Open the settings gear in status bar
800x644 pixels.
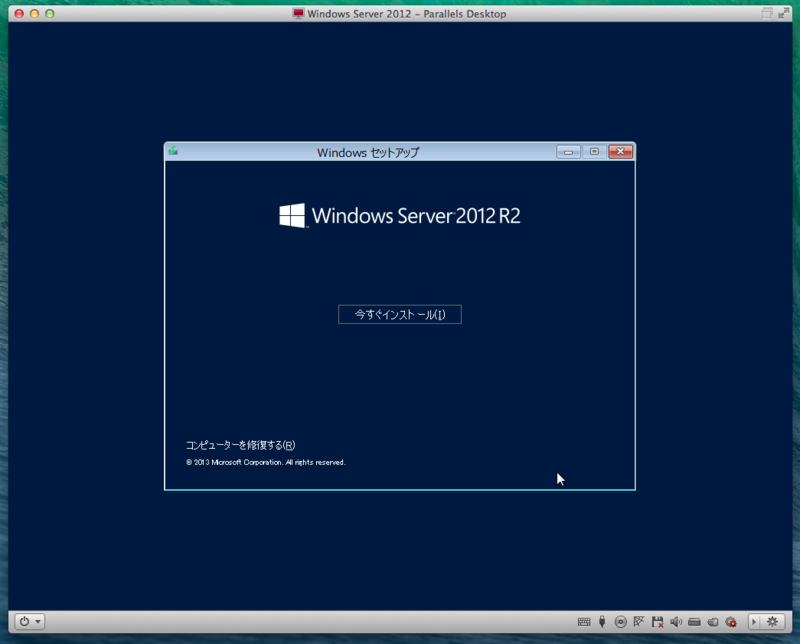point(772,621)
